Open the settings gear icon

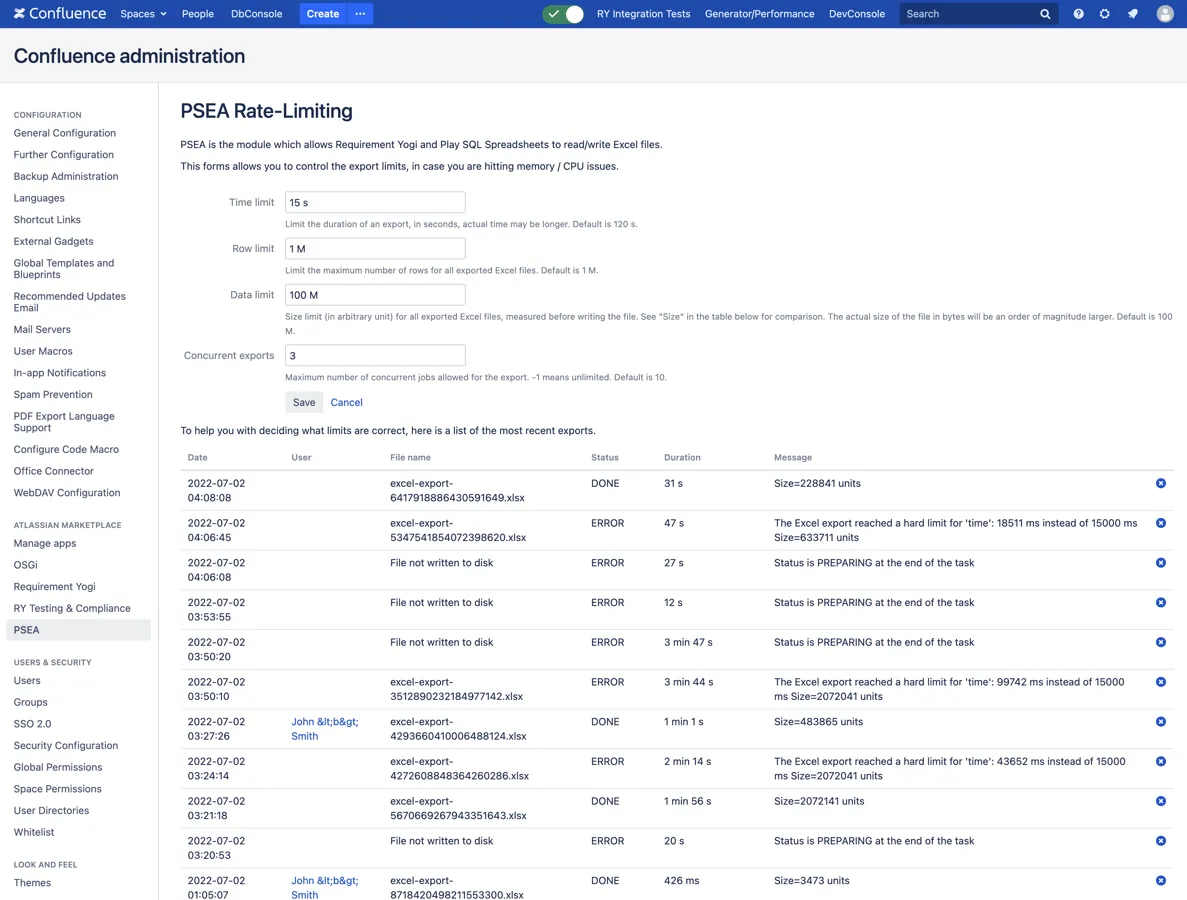[x=1104, y=14]
